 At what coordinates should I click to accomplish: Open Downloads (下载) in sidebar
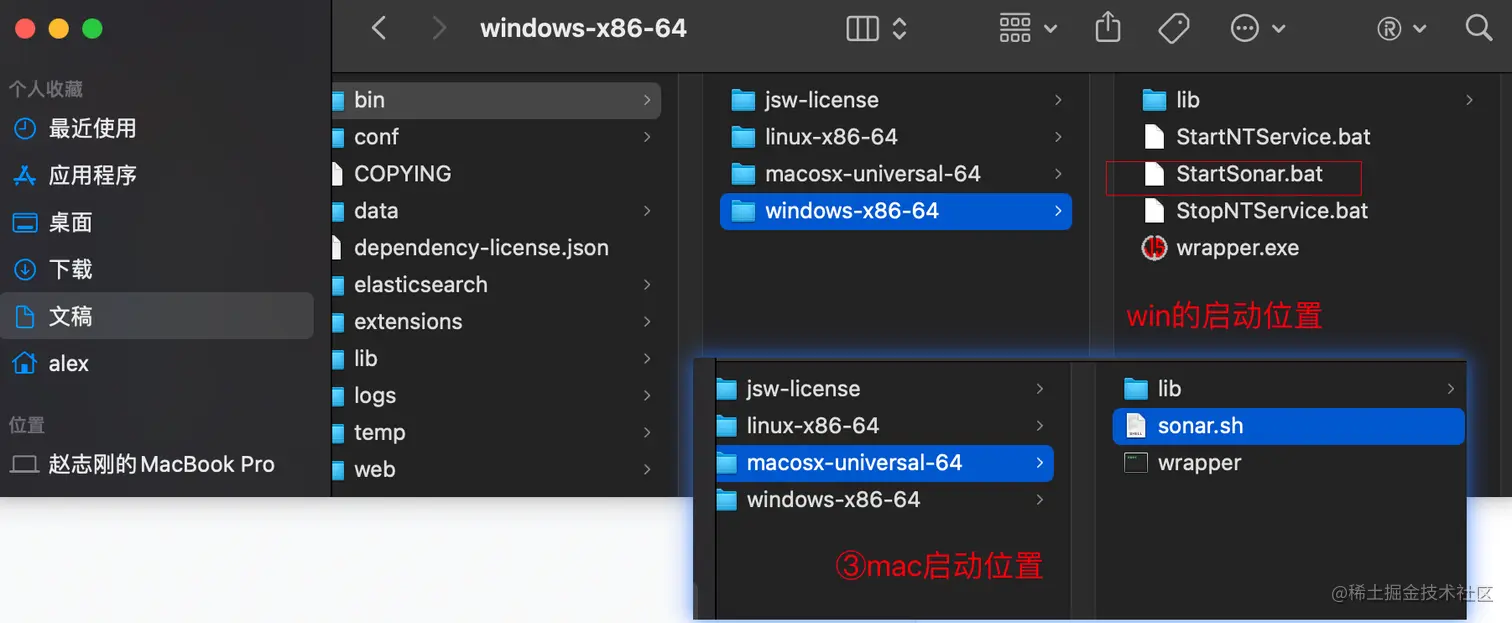[x=157, y=269]
